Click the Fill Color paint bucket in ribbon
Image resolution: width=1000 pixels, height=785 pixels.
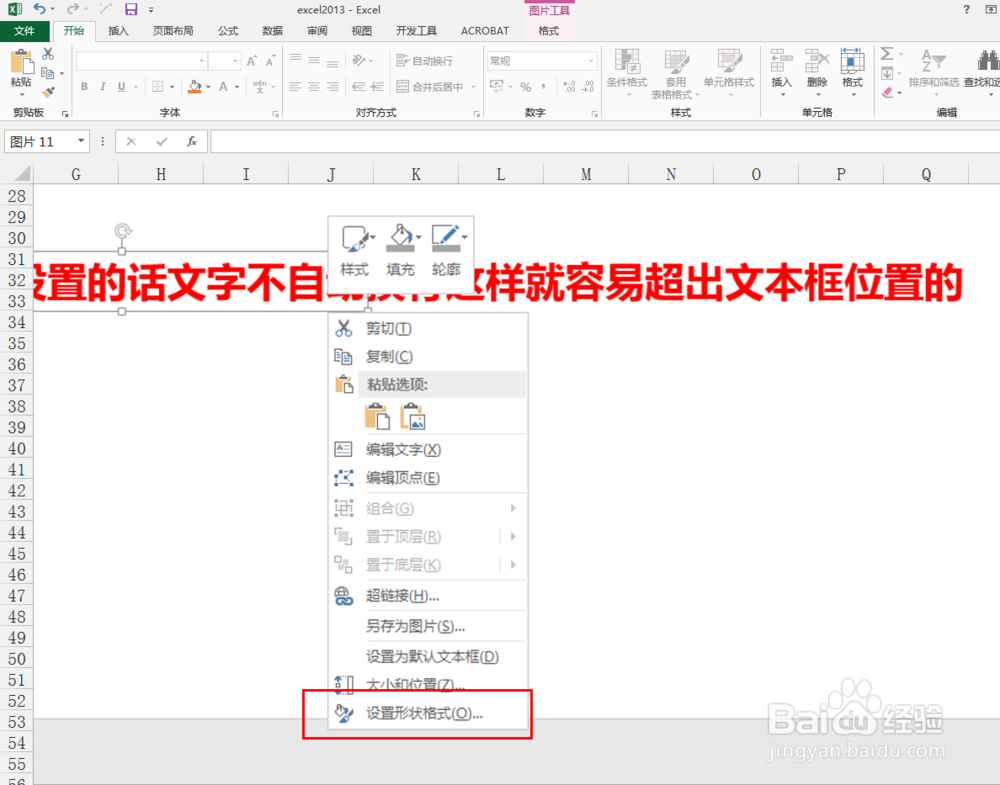[195, 87]
